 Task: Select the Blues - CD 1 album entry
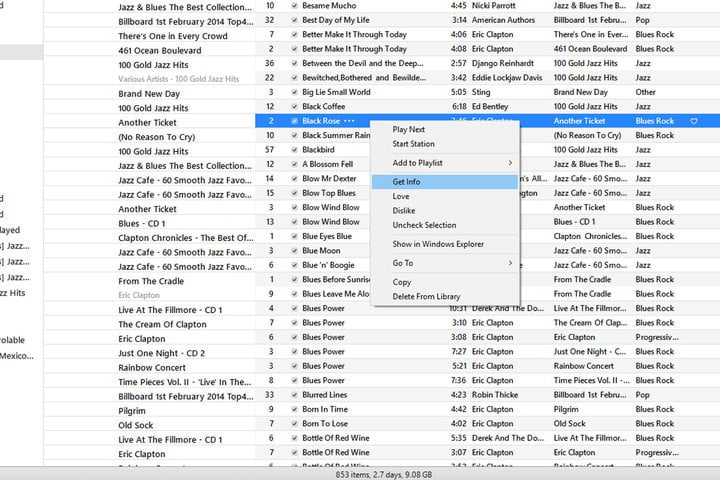coord(142,224)
